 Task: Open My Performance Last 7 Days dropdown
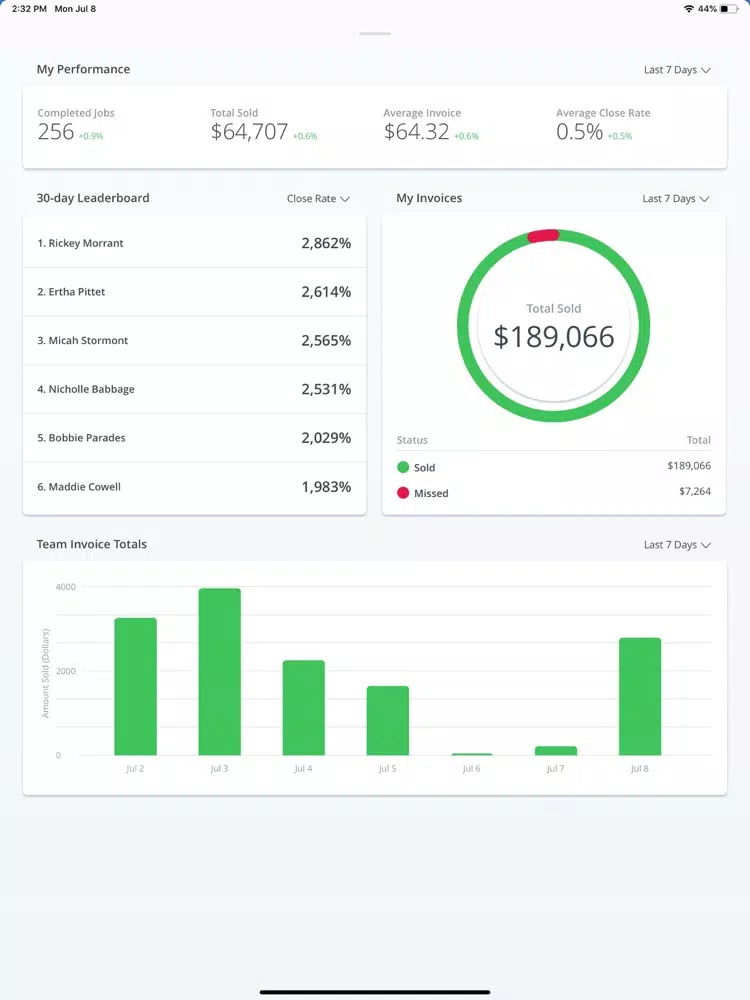(x=677, y=70)
